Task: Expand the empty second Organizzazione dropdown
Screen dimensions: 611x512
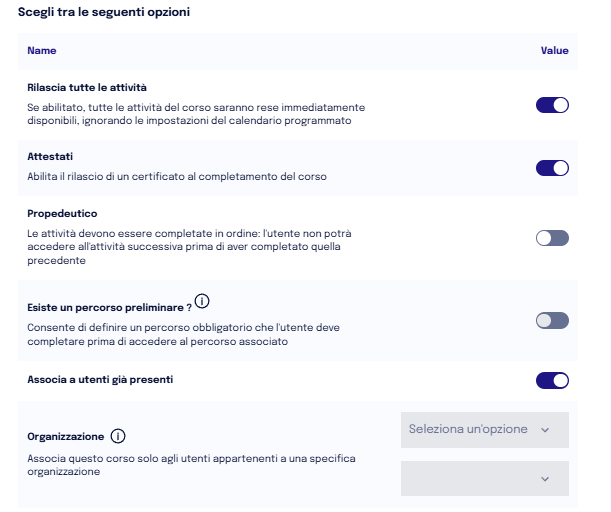Action: (485, 478)
